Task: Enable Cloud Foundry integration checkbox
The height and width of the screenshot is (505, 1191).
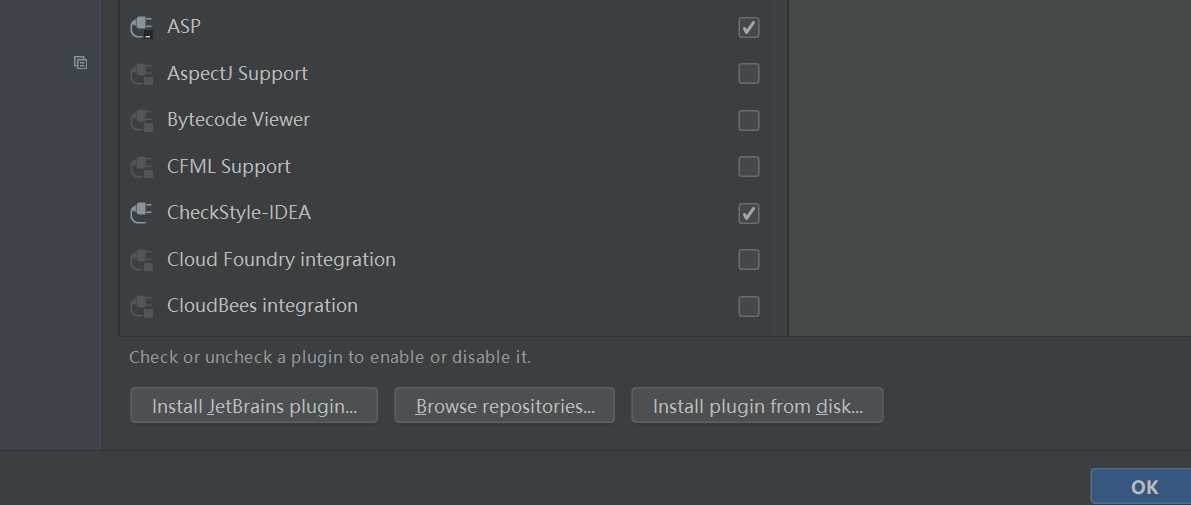Action: tap(748, 260)
